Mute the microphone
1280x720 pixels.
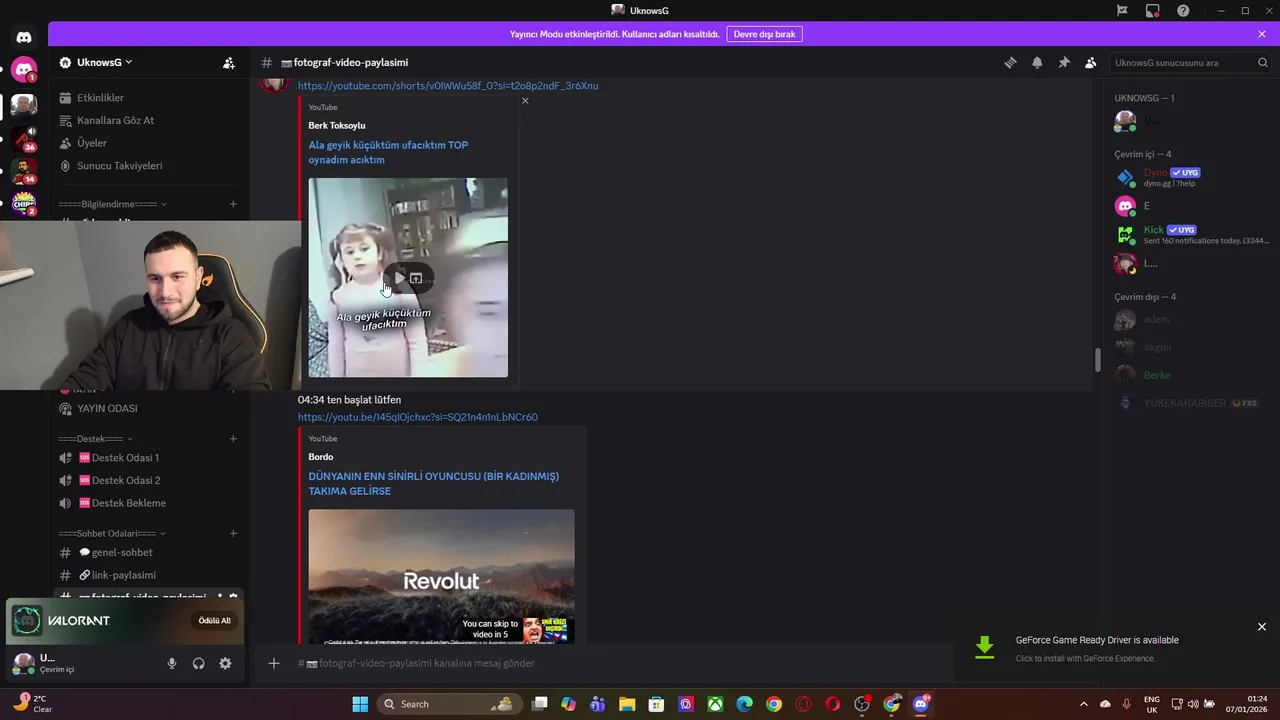(x=172, y=663)
